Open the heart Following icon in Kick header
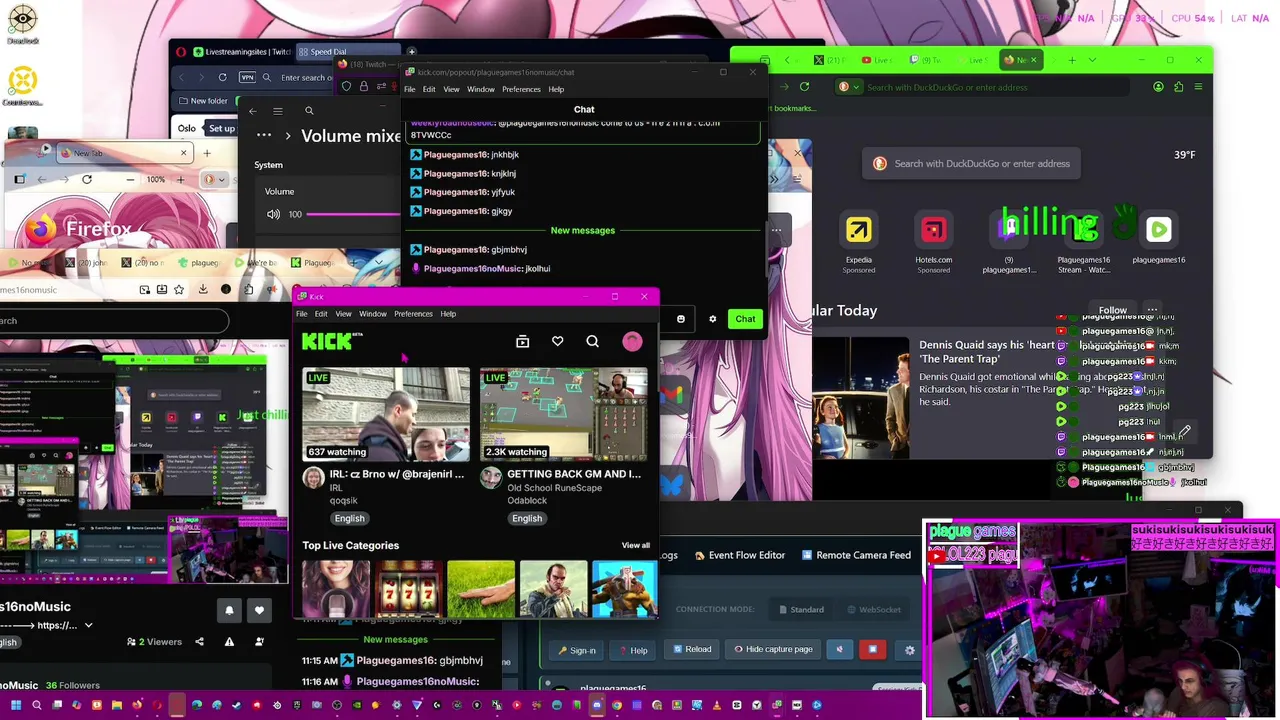 click(x=558, y=342)
